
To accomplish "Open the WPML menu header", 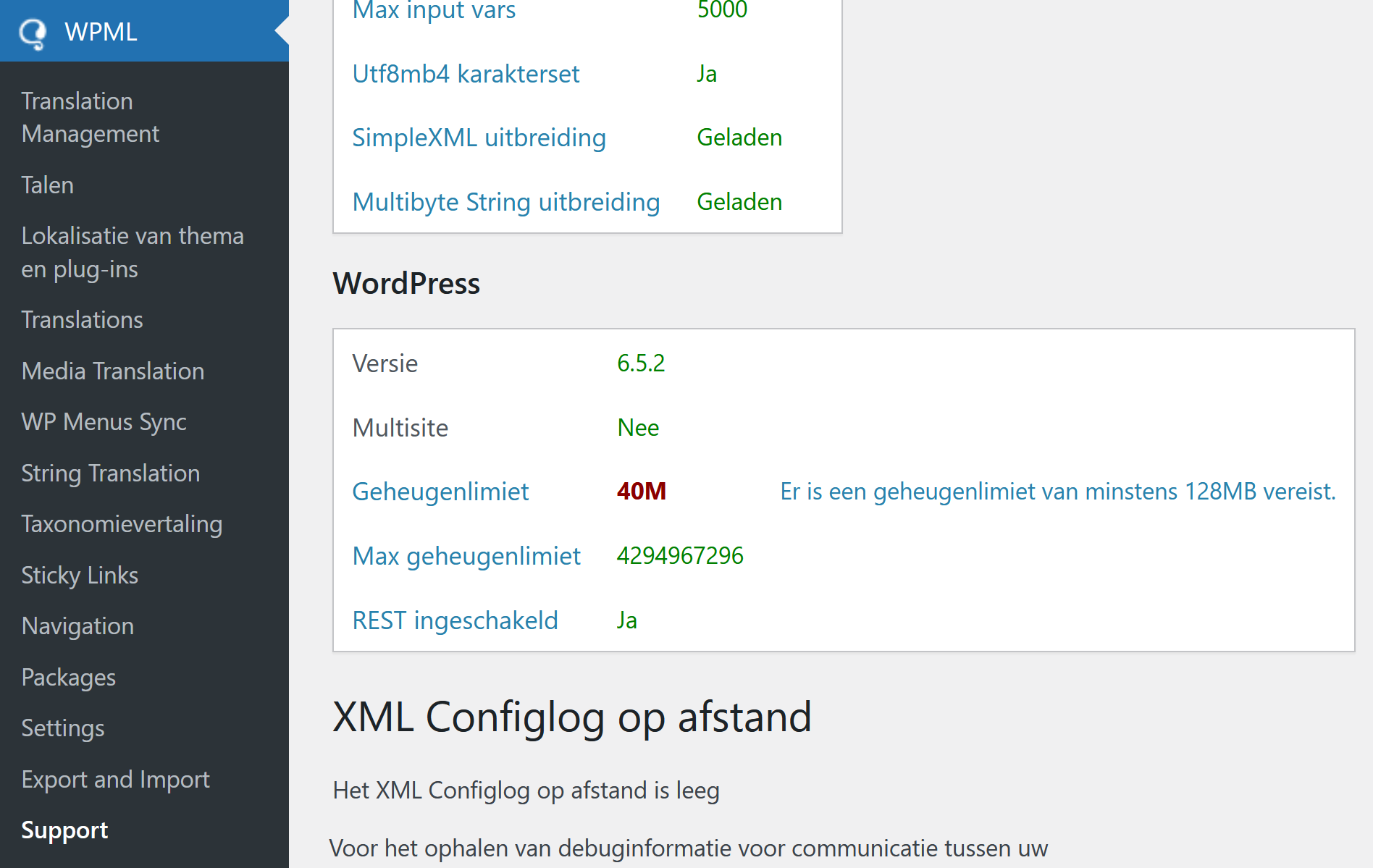I will coord(144,31).
